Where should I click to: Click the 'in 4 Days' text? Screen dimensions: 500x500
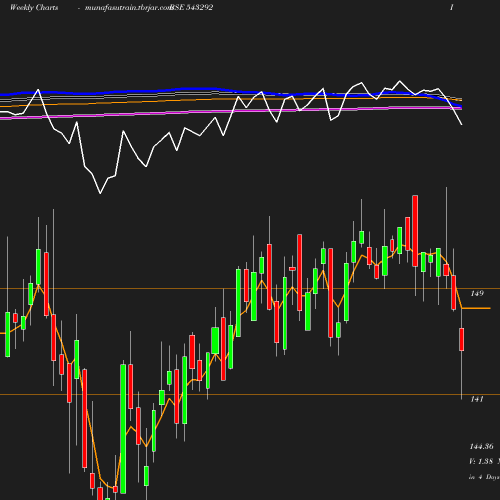(484, 477)
